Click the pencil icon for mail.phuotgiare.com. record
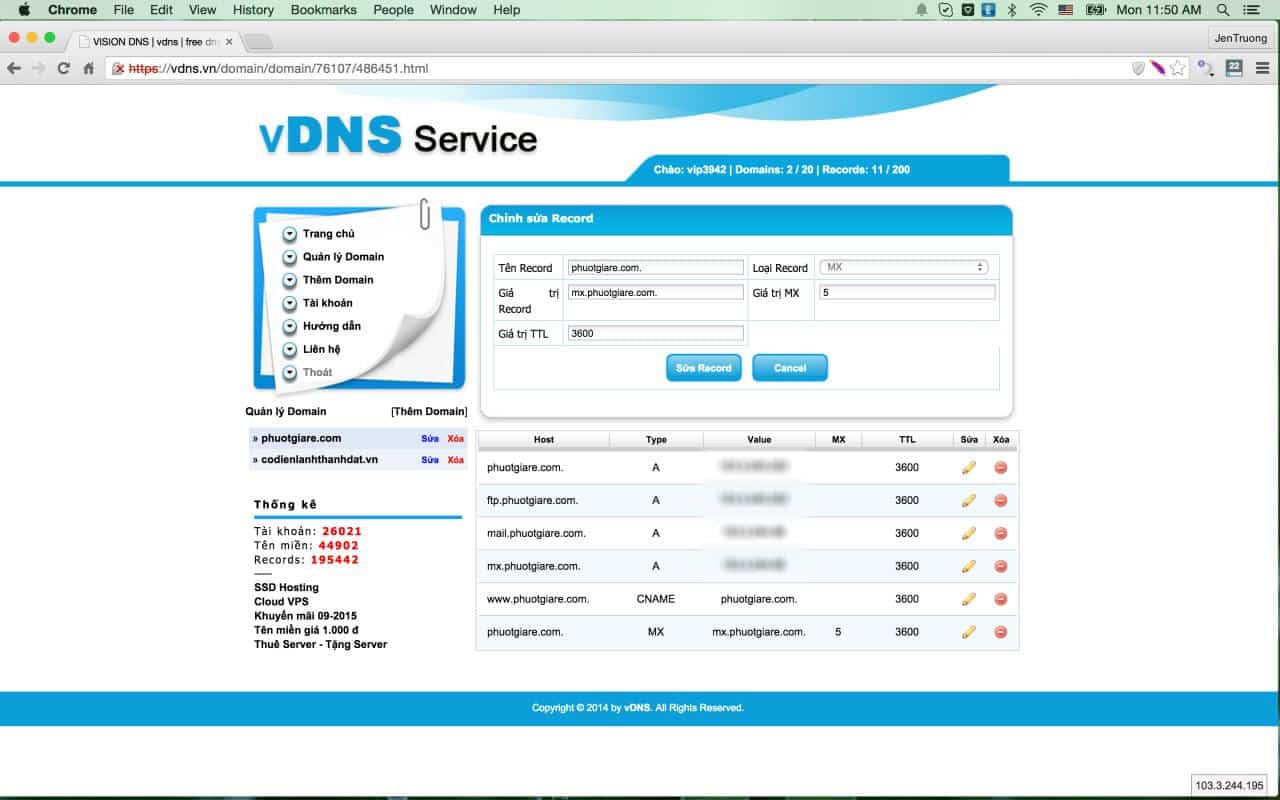The image size is (1280, 800). point(968,533)
